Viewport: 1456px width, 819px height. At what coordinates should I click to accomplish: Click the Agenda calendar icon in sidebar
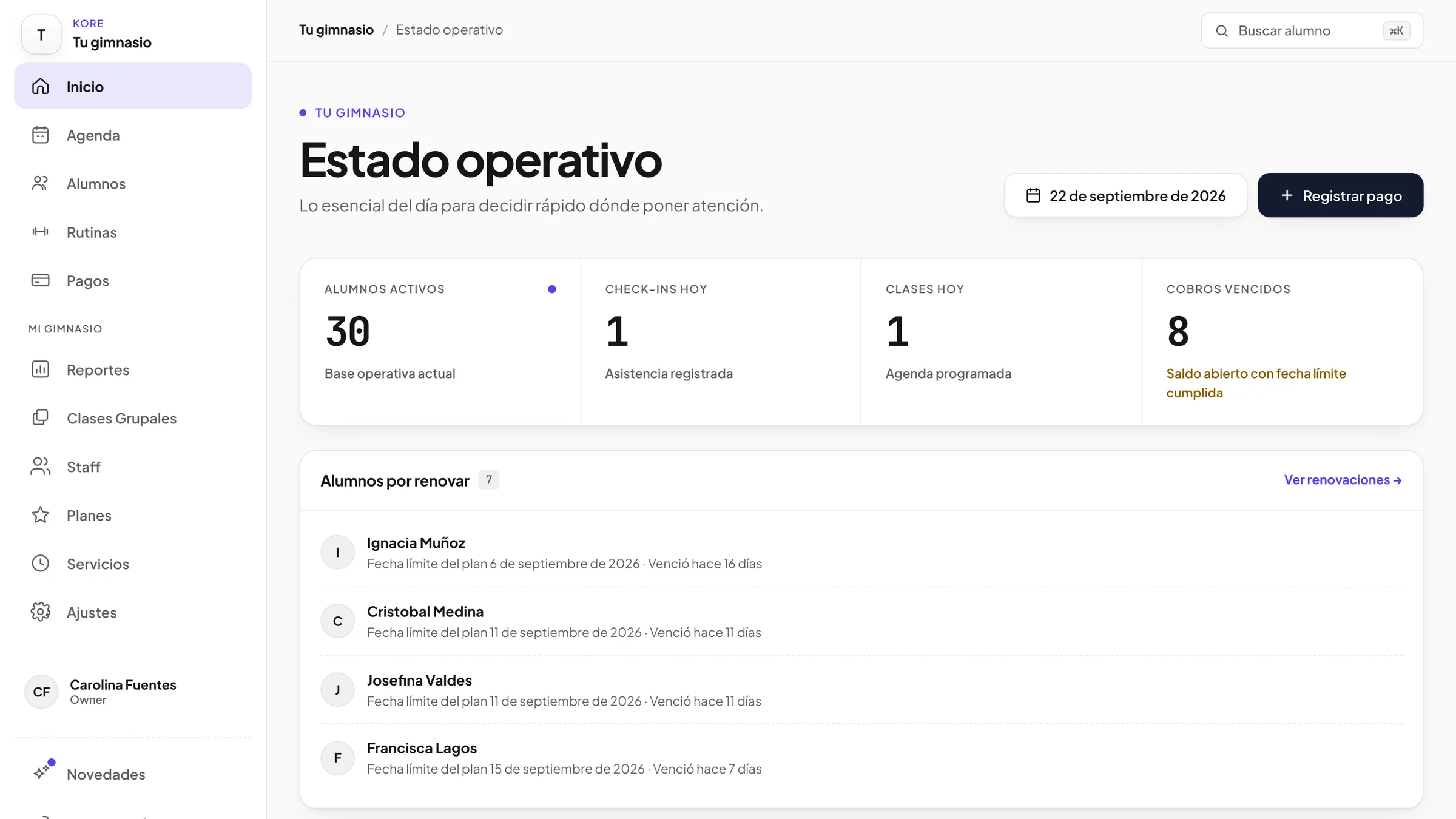pyautogui.click(x=40, y=135)
